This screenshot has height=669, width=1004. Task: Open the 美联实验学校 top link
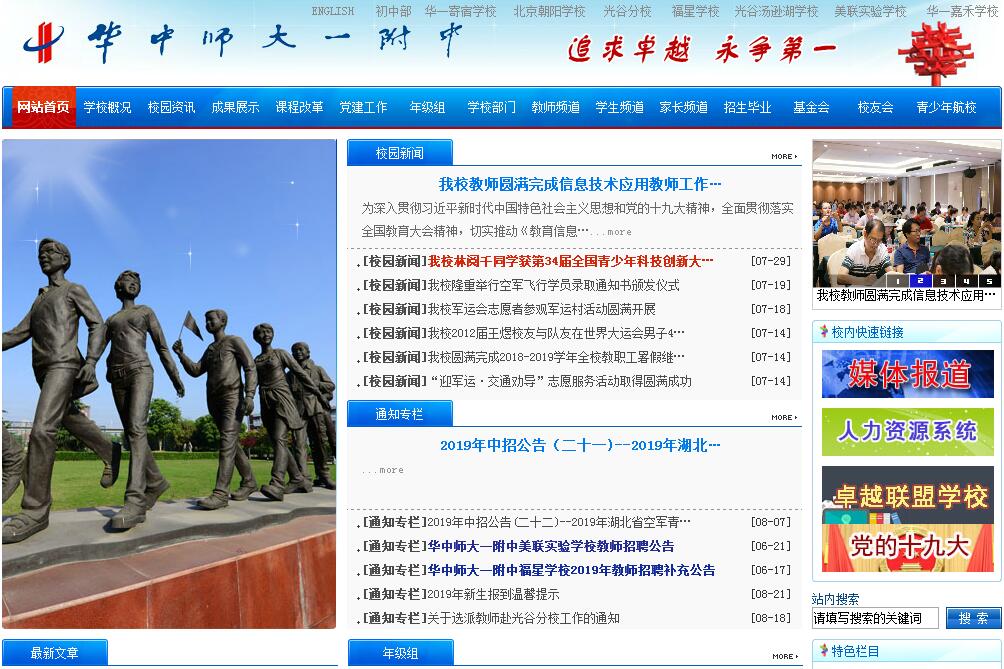coord(870,11)
